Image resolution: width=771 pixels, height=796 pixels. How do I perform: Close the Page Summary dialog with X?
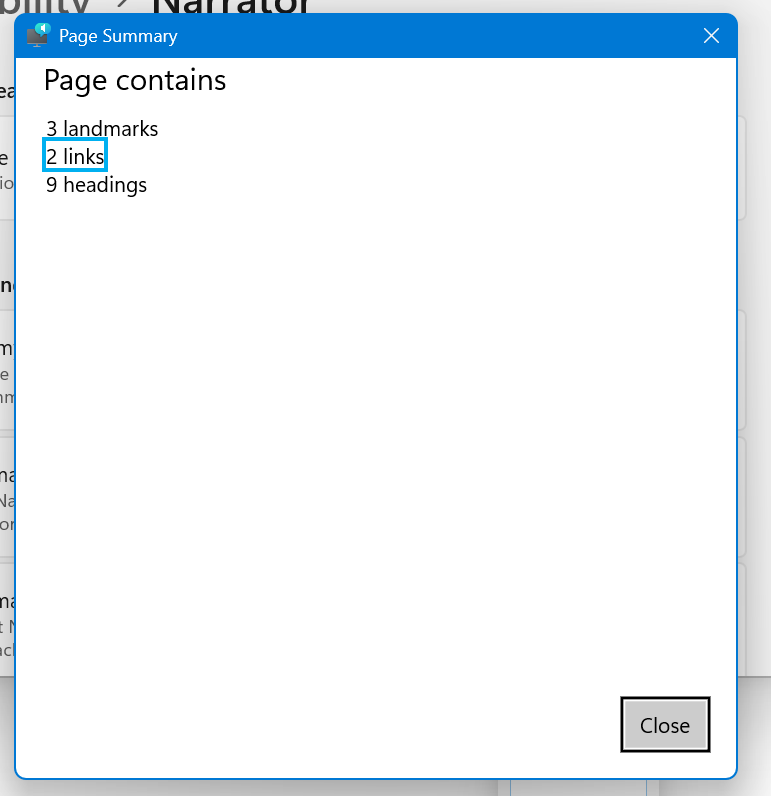[x=711, y=36]
